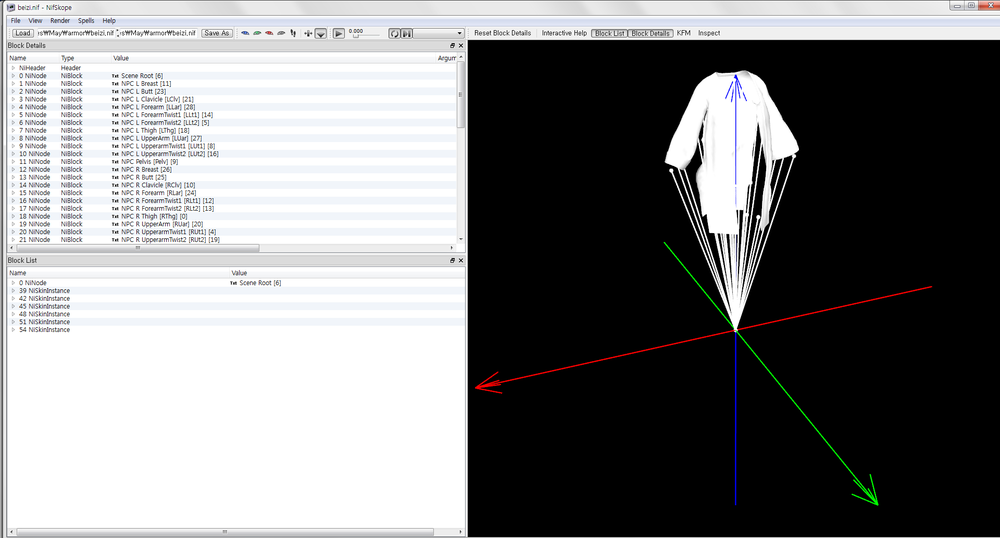The height and width of the screenshot is (538, 1000).
Task: Click Scene Root [6] in Block List
Action: coord(260,283)
